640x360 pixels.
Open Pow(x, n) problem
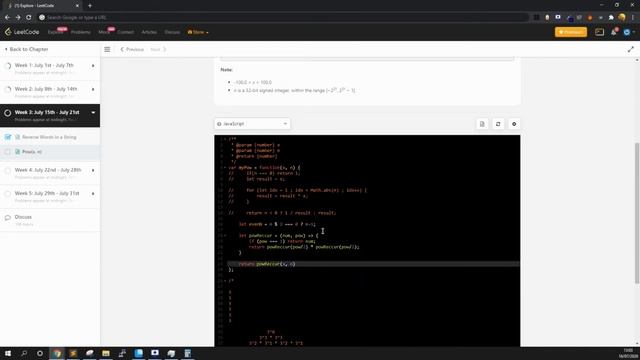pos(32,152)
